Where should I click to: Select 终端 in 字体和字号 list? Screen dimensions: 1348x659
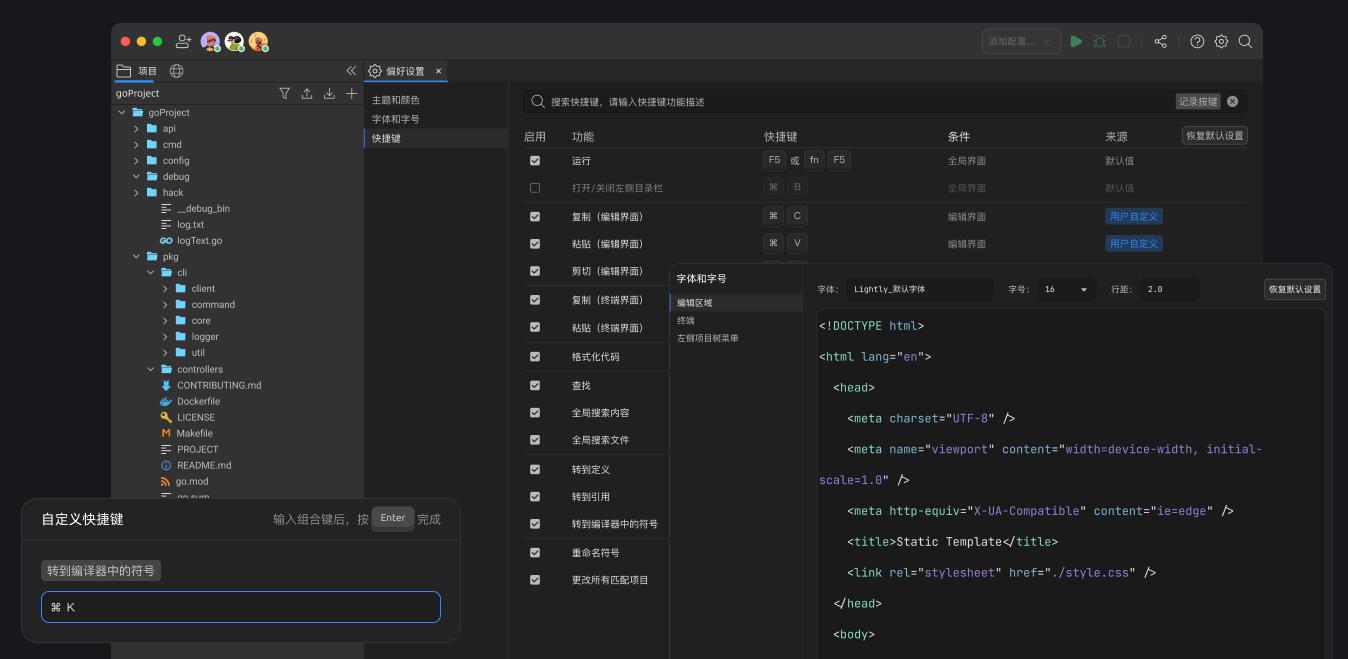pos(686,321)
